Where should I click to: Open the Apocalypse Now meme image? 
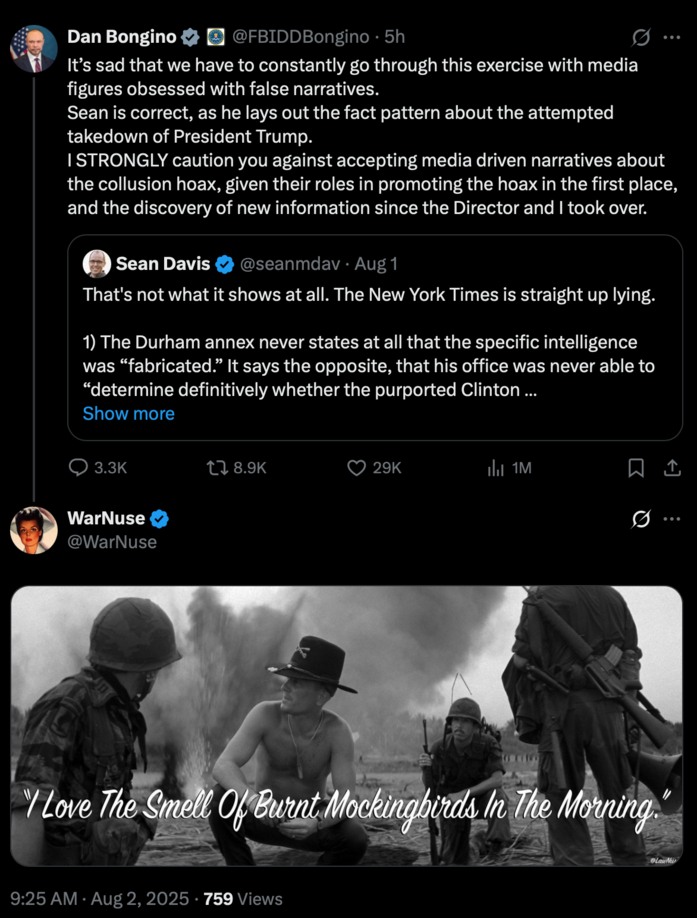347,725
